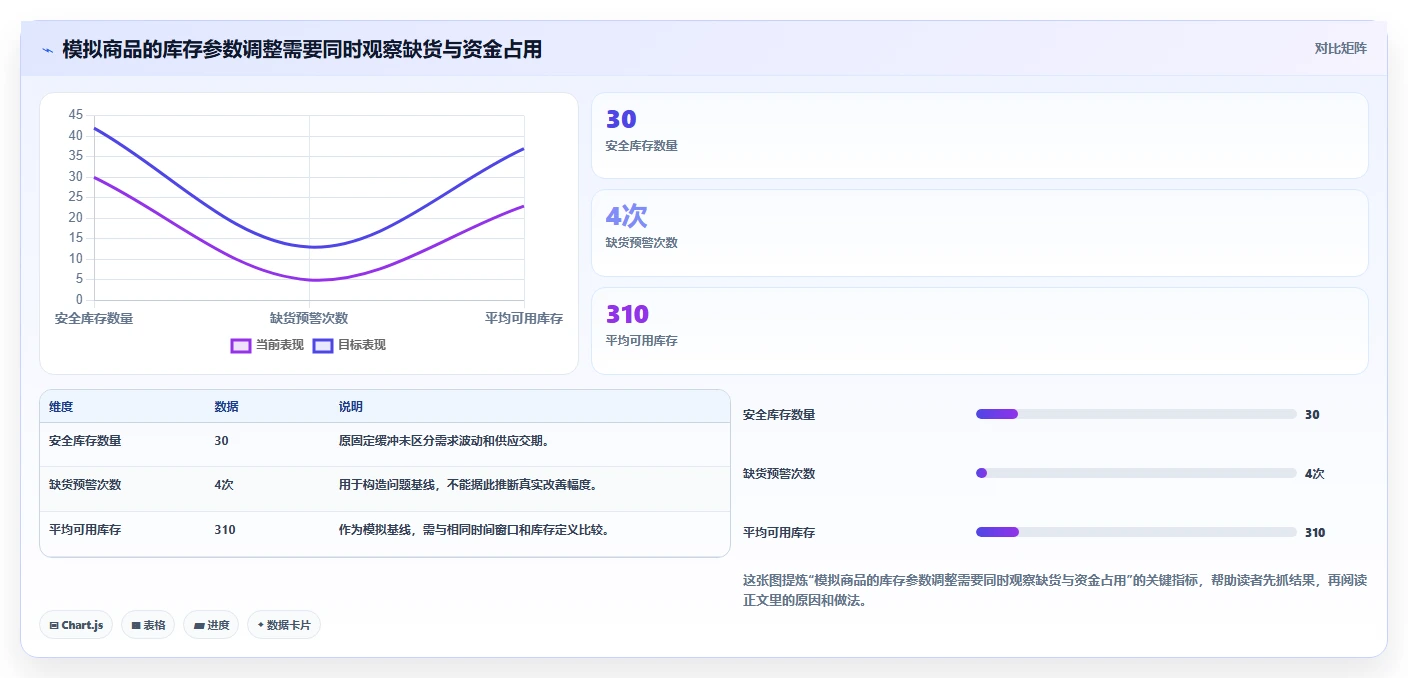Click the y-axis value 45
Screen dimensions: 1408x678
(76, 115)
